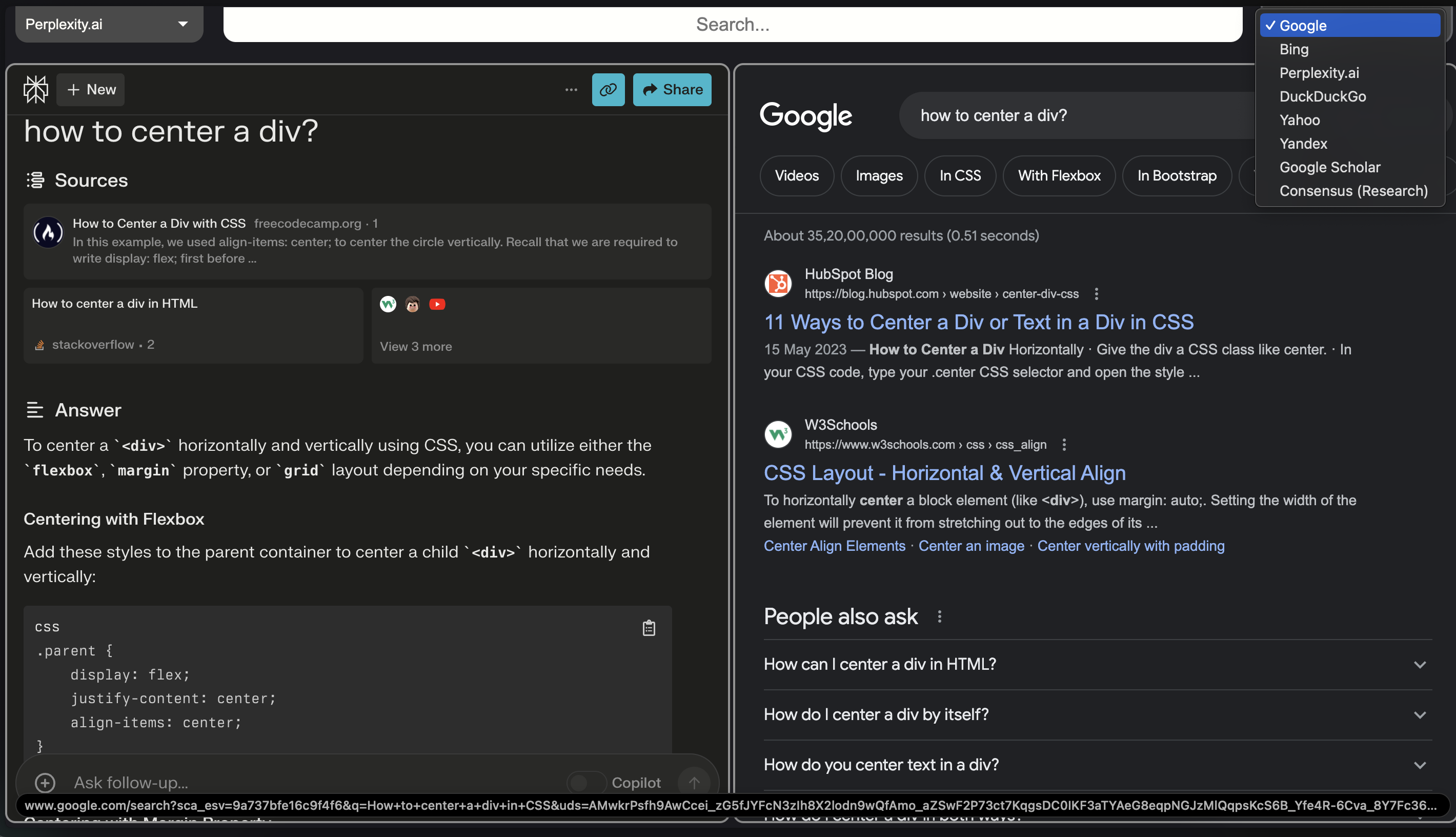Click the About 35,20,00,000 results text
Image resolution: width=1456 pixels, height=837 pixels.
[901, 236]
